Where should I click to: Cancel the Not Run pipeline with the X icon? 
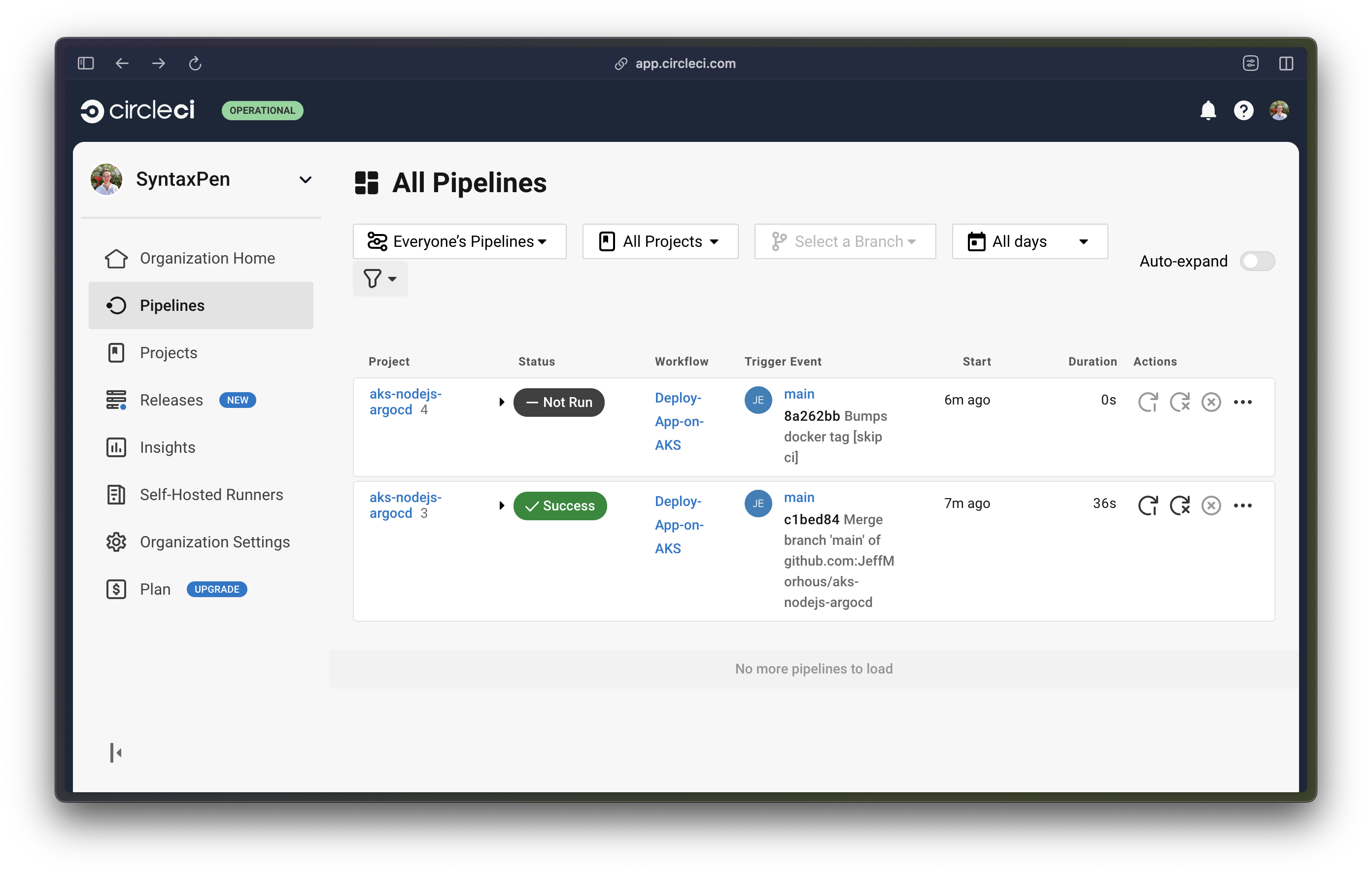[x=1211, y=402]
